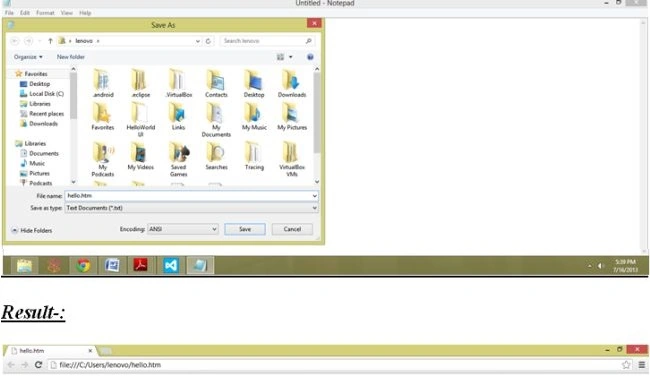This screenshot has width=650, height=376.
Task: Select the hello.htm browser tab
Action: [x=50, y=351]
